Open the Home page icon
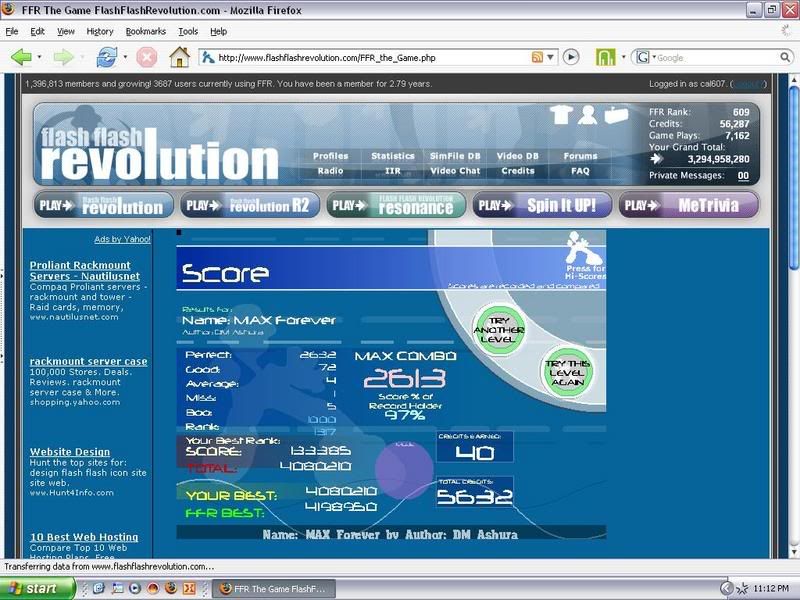Viewport: 800px width, 600px height. click(x=179, y=57)
